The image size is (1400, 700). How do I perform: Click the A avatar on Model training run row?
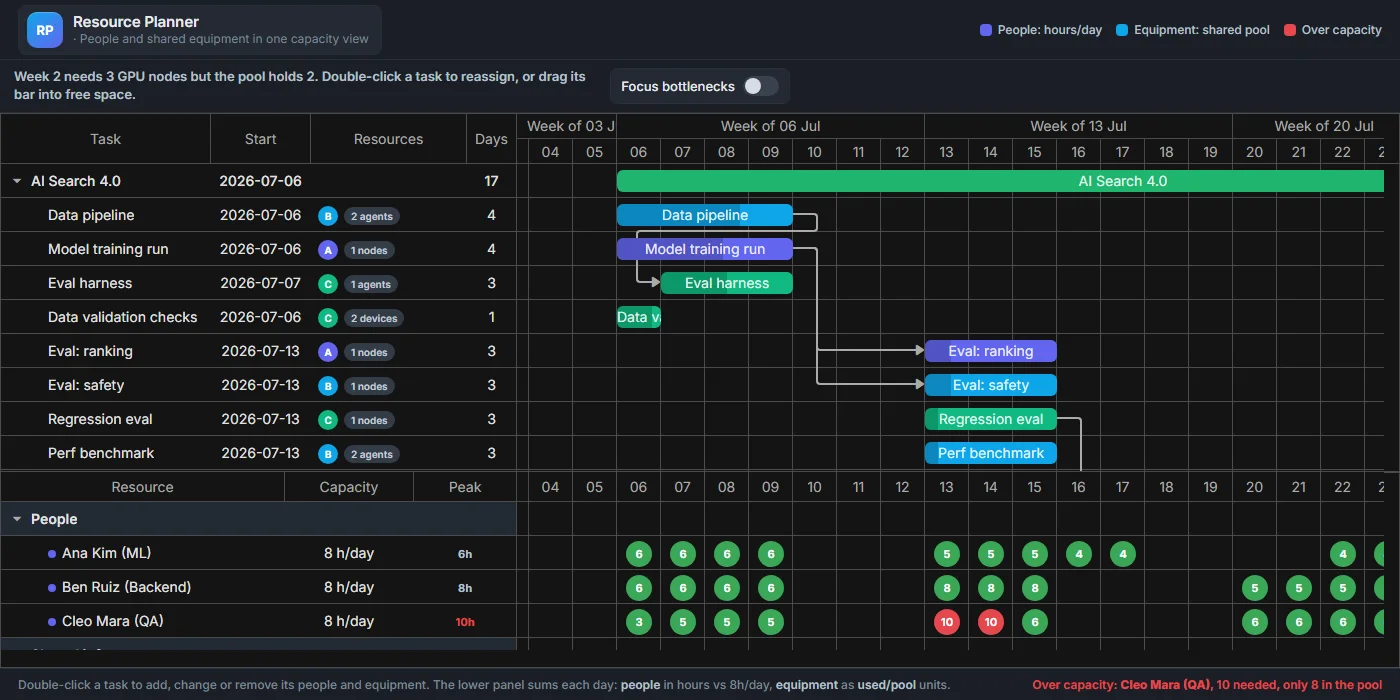click(x=327, y=250)
